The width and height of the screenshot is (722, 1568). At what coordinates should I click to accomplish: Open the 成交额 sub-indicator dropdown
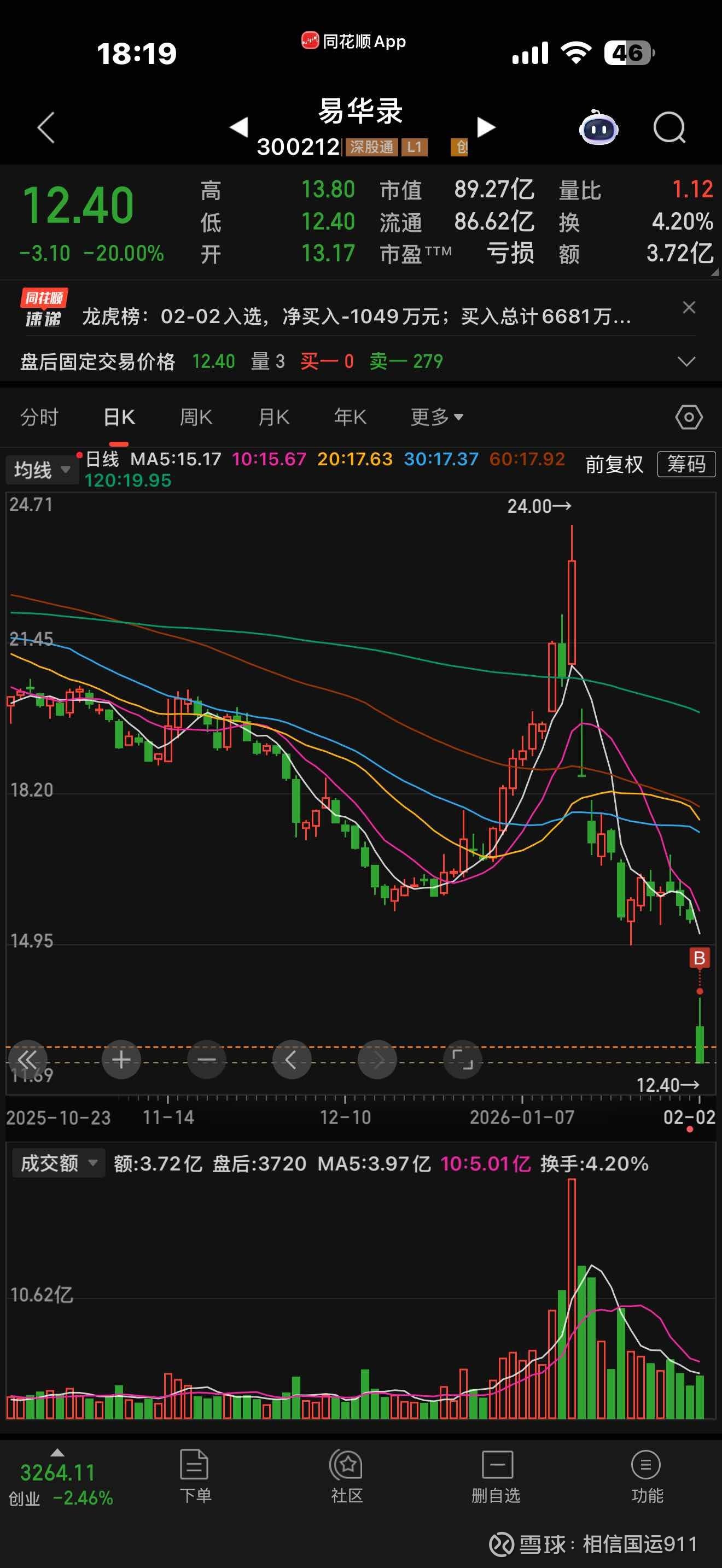point(59,1163)
